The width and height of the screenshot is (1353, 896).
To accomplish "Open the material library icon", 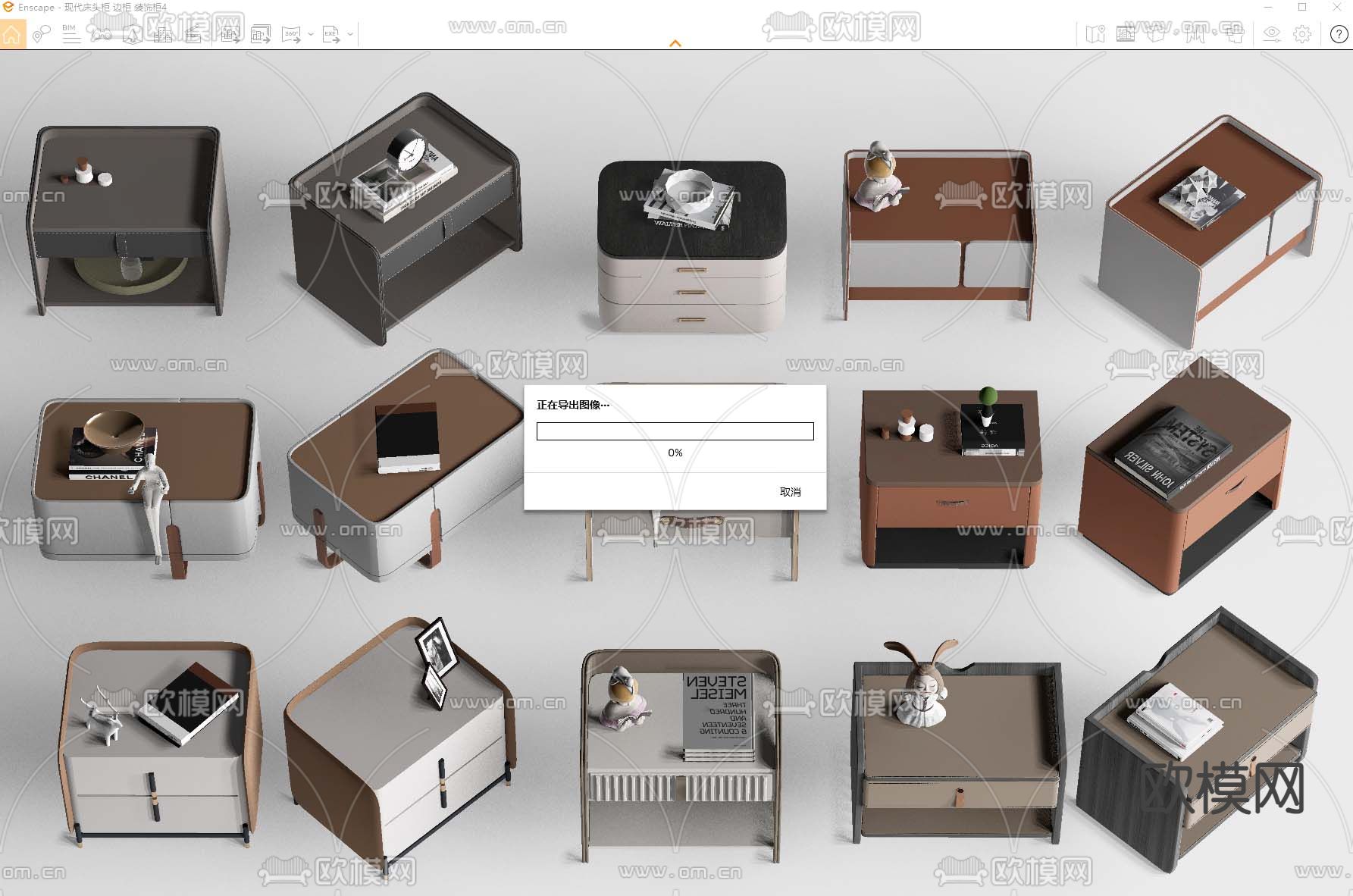I will (x=1196, y=34).
